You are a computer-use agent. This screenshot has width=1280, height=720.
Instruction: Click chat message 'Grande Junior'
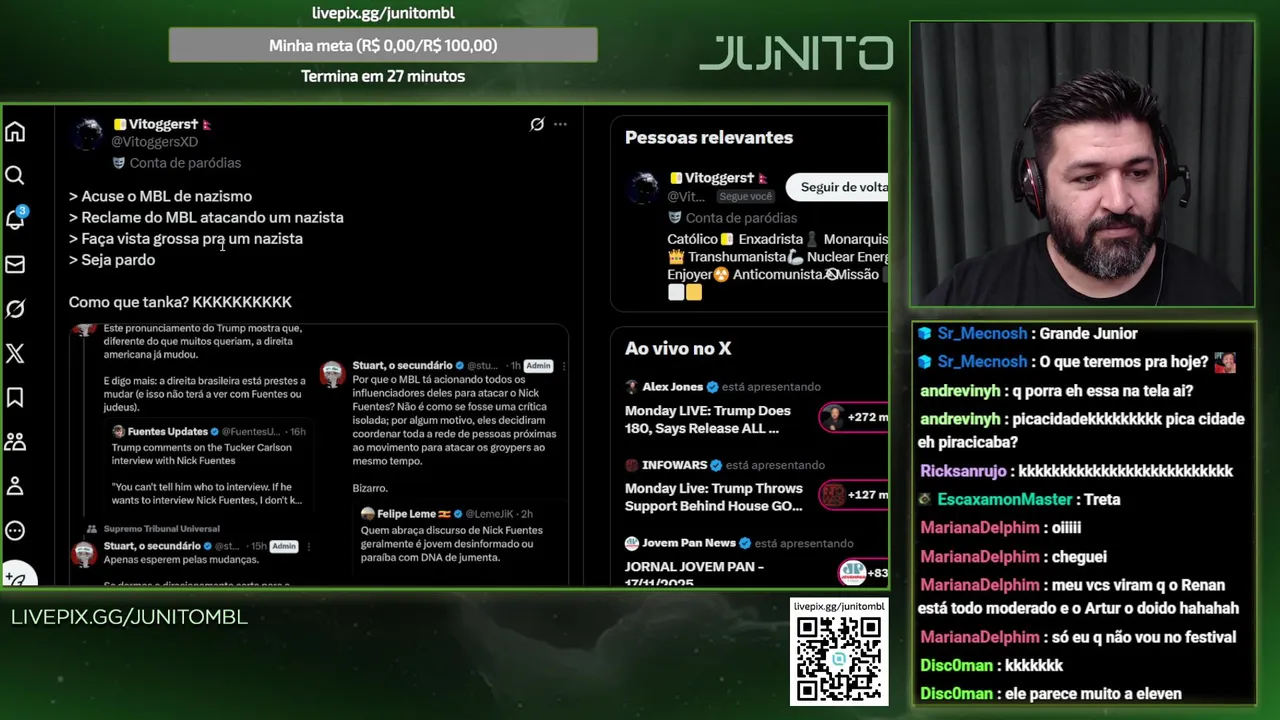1088,334
